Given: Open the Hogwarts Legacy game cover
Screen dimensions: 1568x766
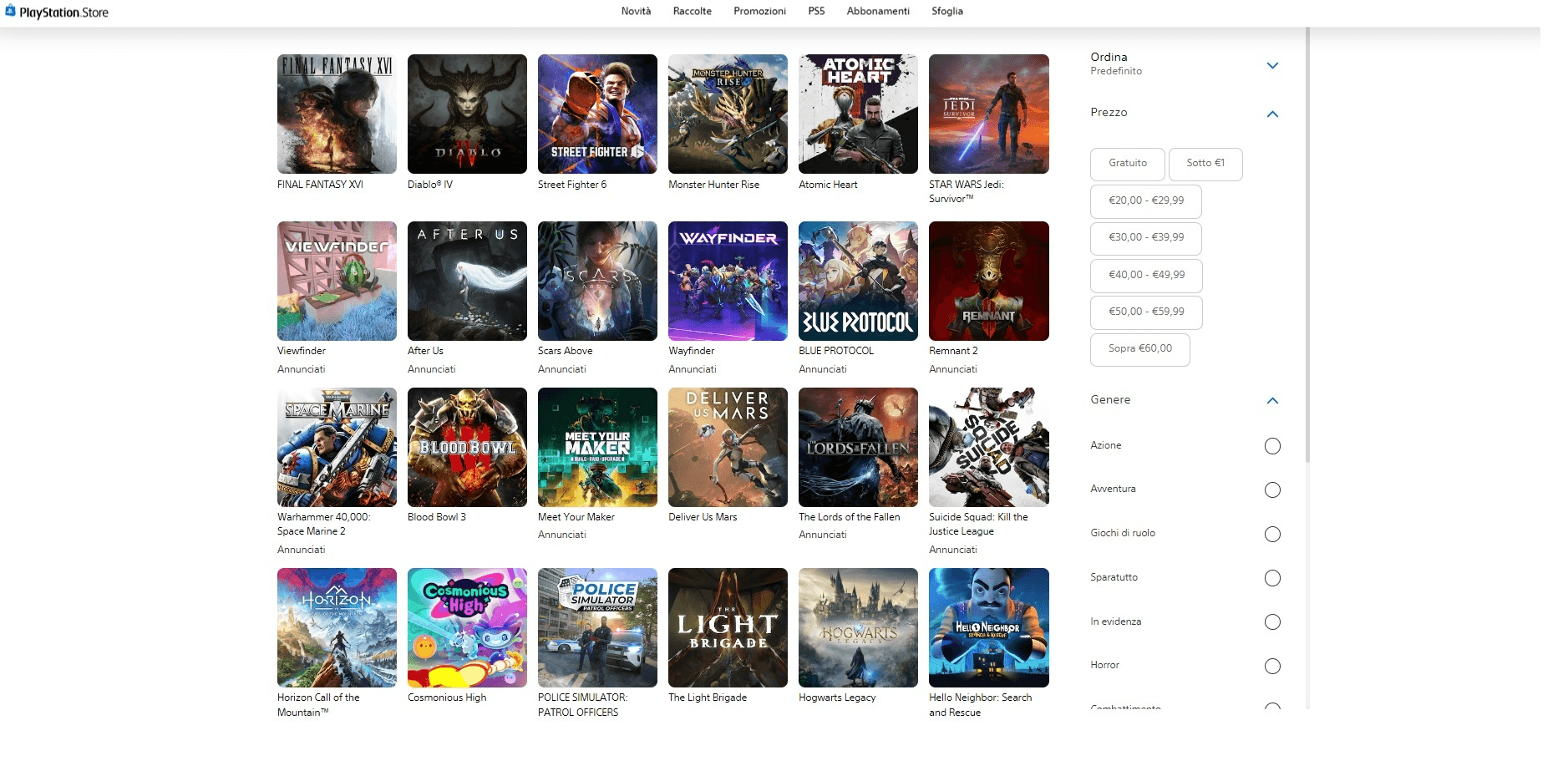Looking at the screenshot, I should tap(858, 627).
